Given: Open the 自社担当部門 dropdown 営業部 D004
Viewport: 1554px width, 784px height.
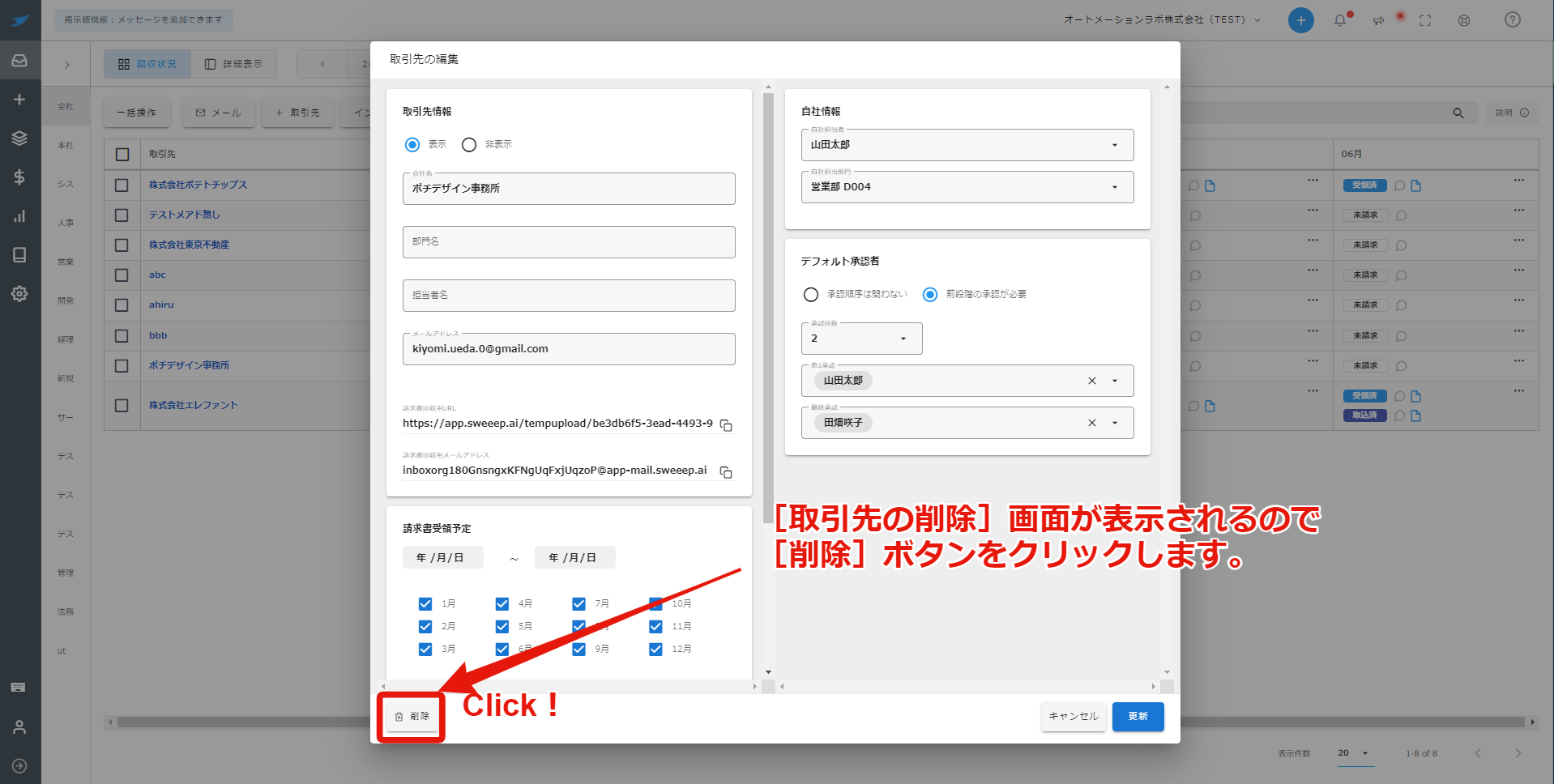Looking at the screenshot, I should pos(967,187).
